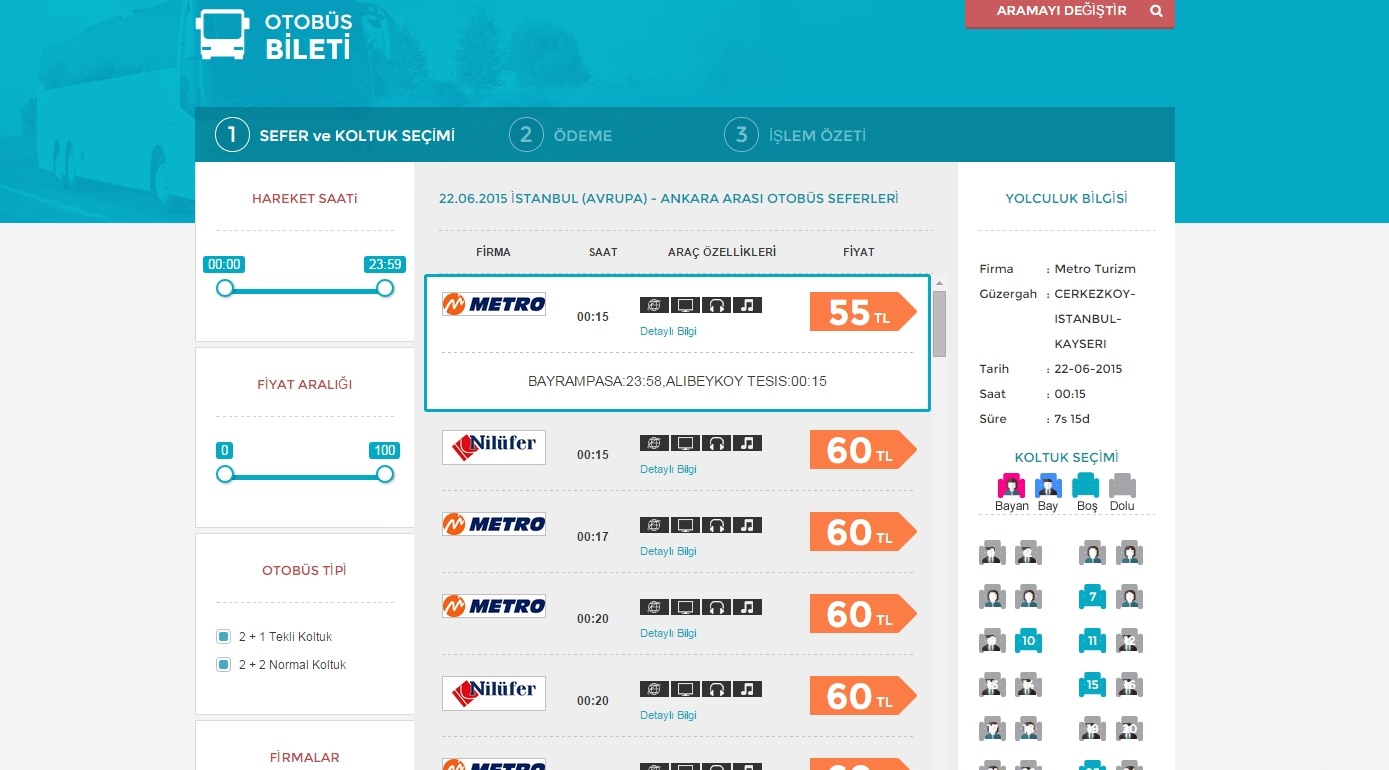1389x770 pixels.
Task: Click the globe icon in Metro 00:20 row
Action: click(654, 607)
